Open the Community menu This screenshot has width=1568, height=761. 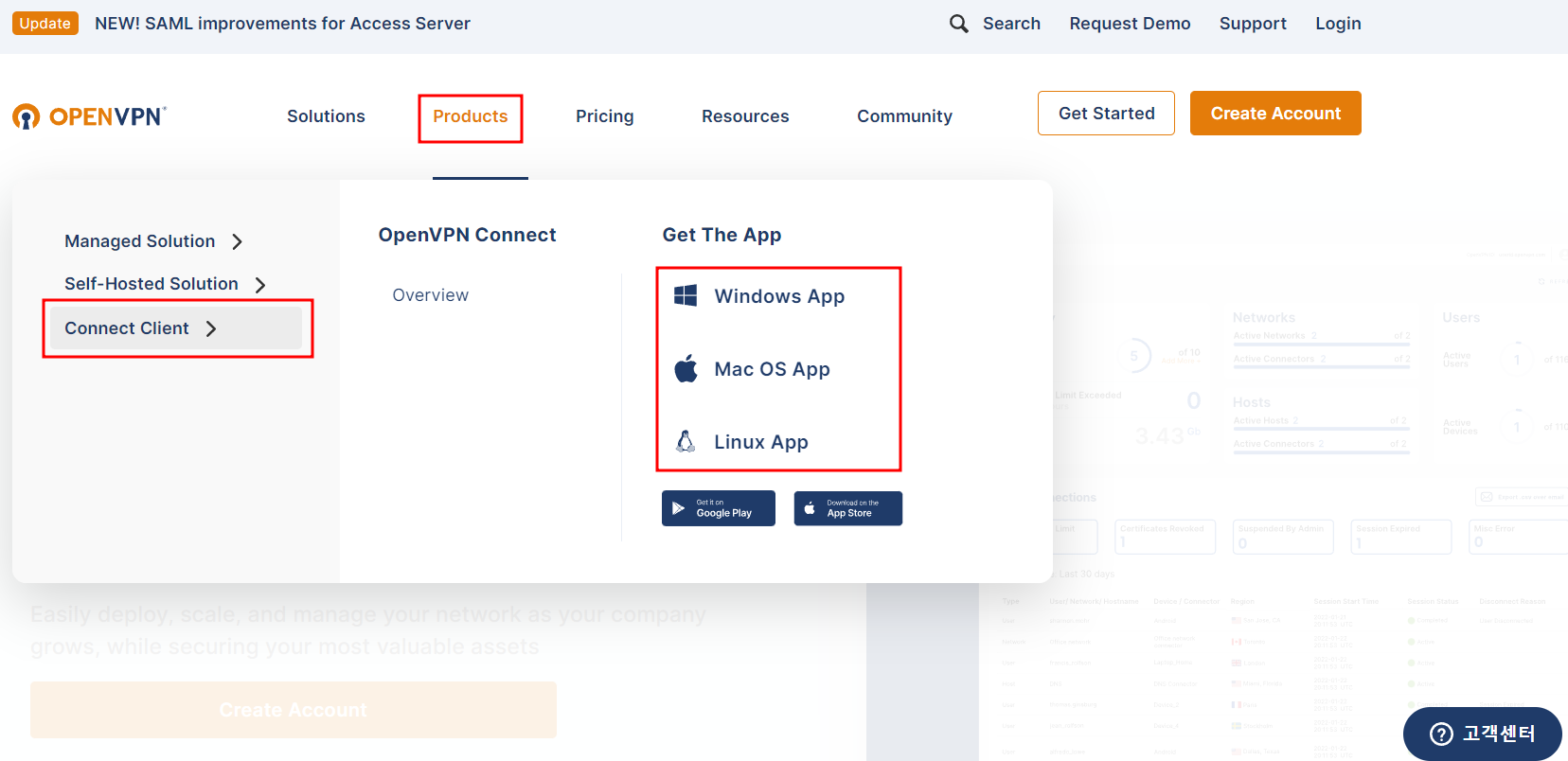[x=904, y=116]
